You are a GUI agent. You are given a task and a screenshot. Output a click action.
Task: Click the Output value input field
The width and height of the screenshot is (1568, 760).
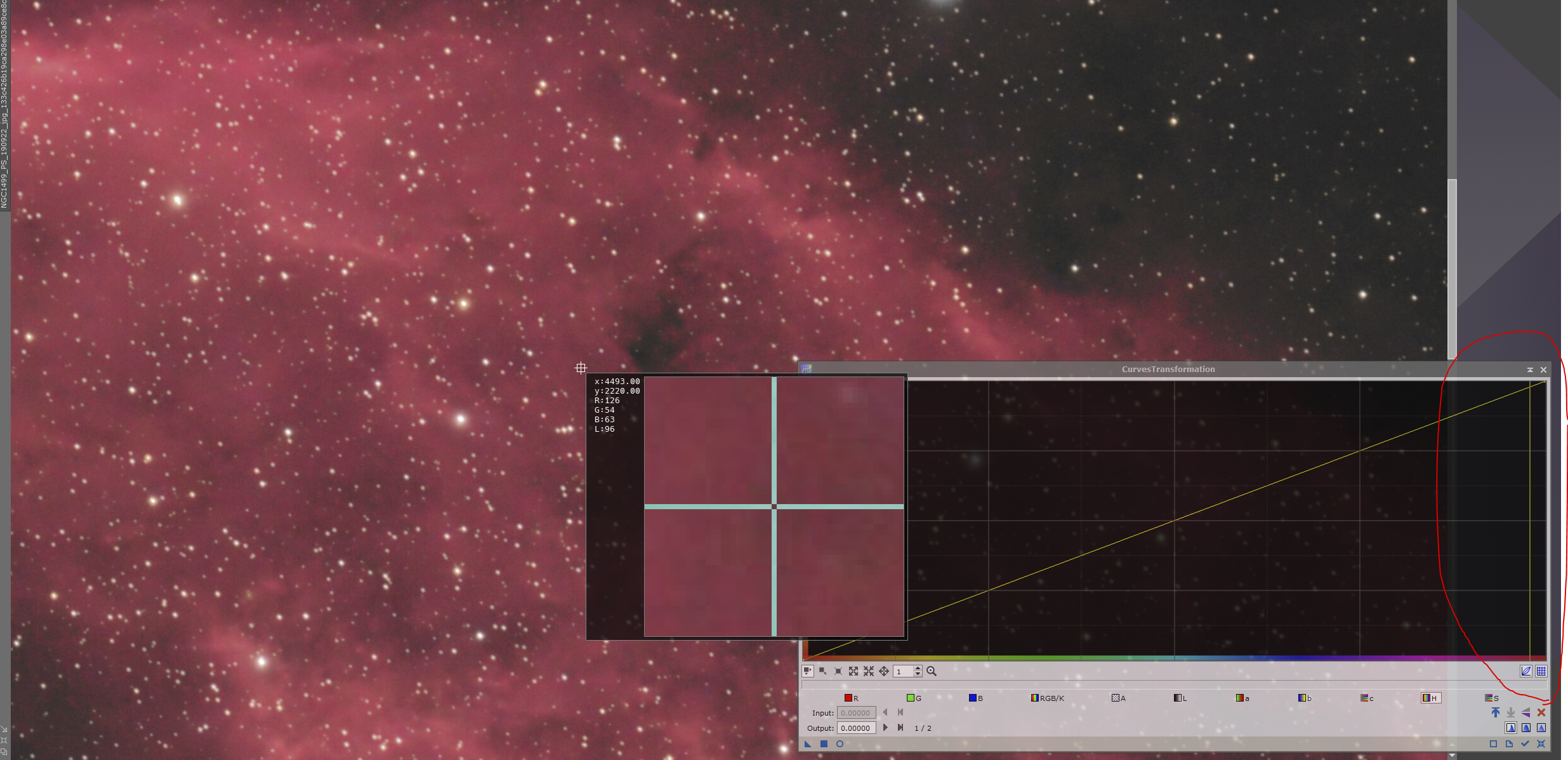click(855, 728)
